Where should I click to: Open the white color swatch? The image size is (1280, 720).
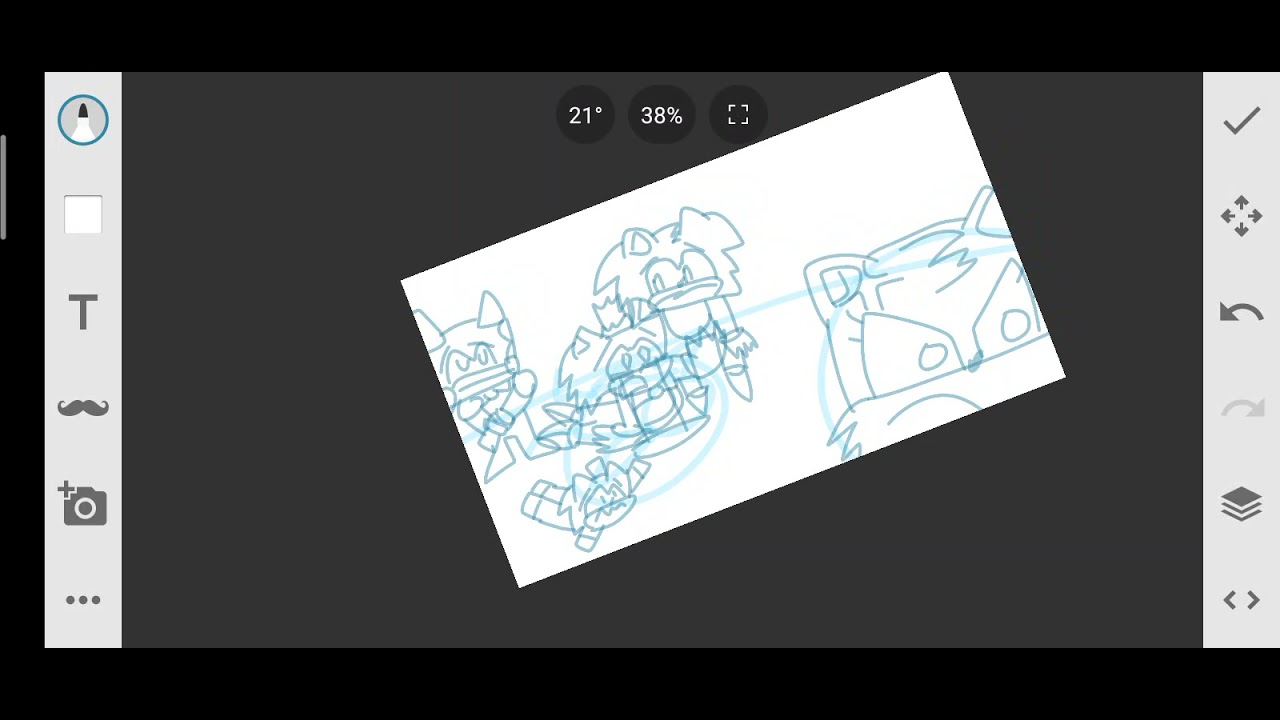pos(83,215)
